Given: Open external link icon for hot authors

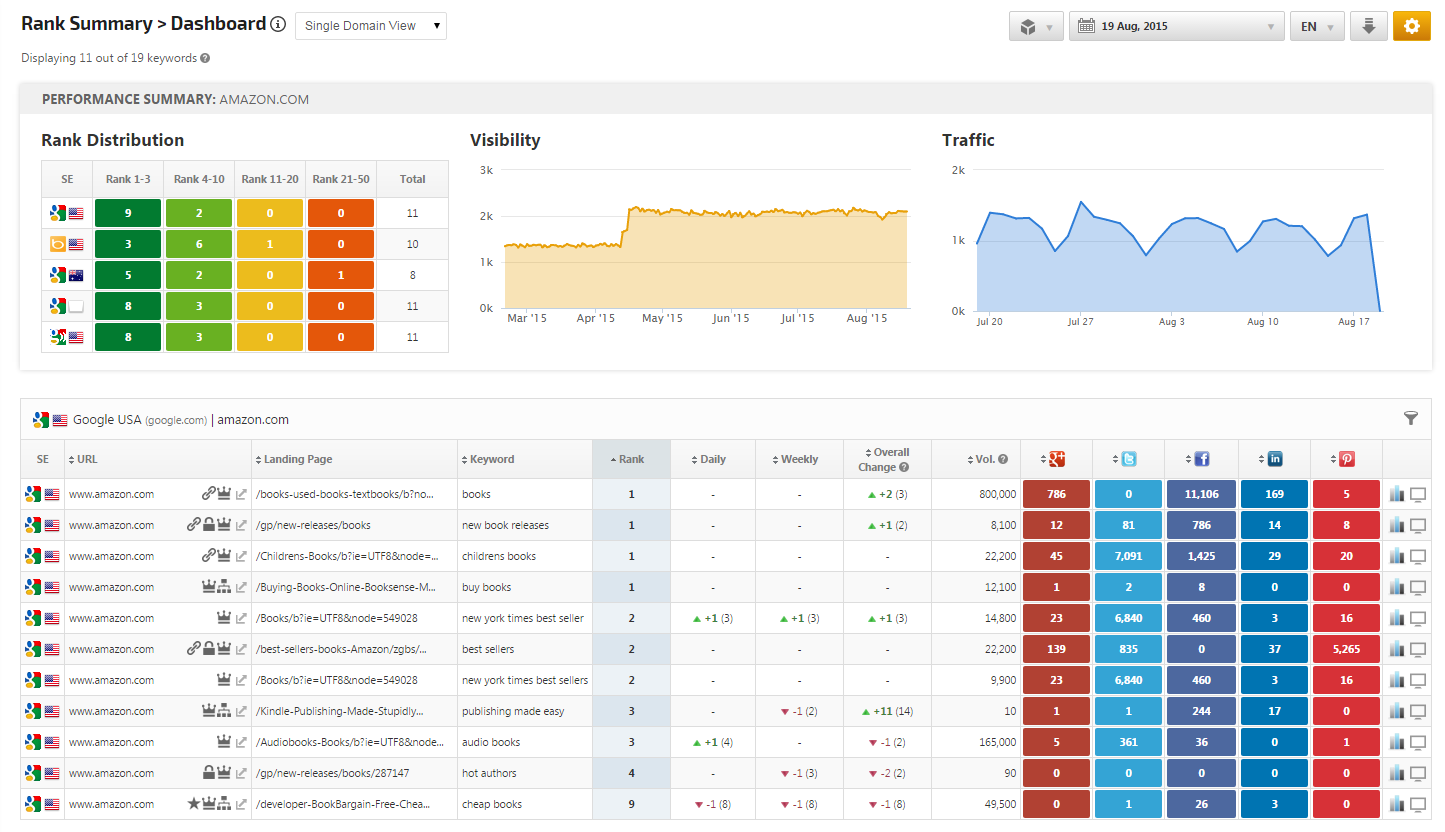Looking at the screenshot, I should [x=241, y=773].
